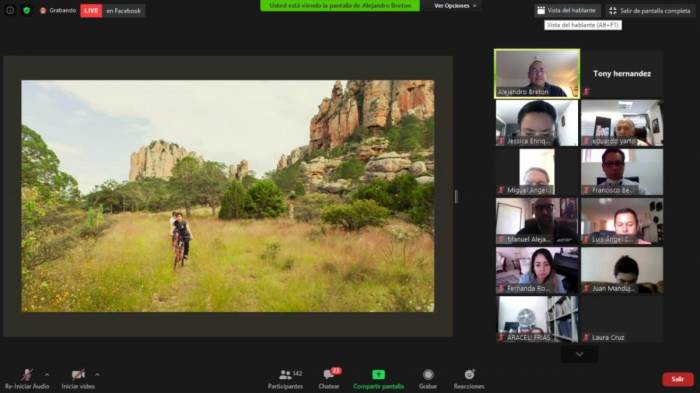Select Alejandro Breton's video thumbnail
This screenshot has height=393, width=700.
pyautogui.click(x=537, y=74)
